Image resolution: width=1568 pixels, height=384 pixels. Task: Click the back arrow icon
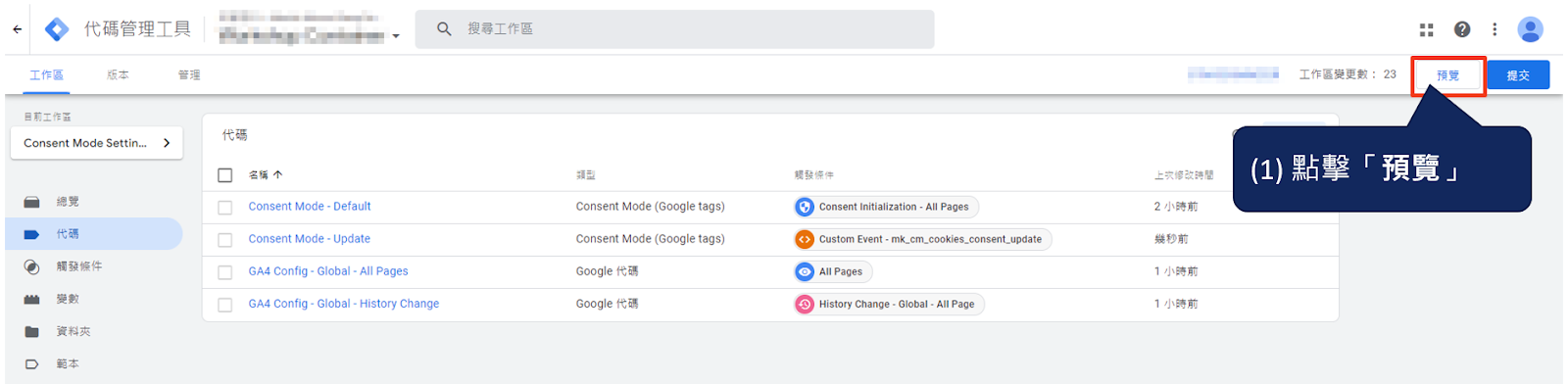click(x=18, y=29)
